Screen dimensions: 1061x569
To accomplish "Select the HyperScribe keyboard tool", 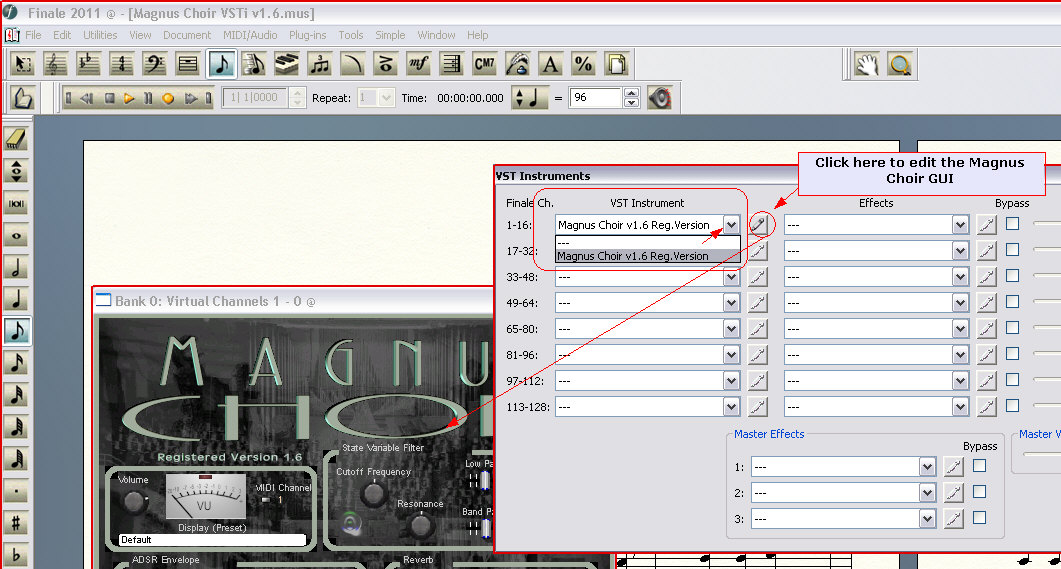I will point(287,64).
